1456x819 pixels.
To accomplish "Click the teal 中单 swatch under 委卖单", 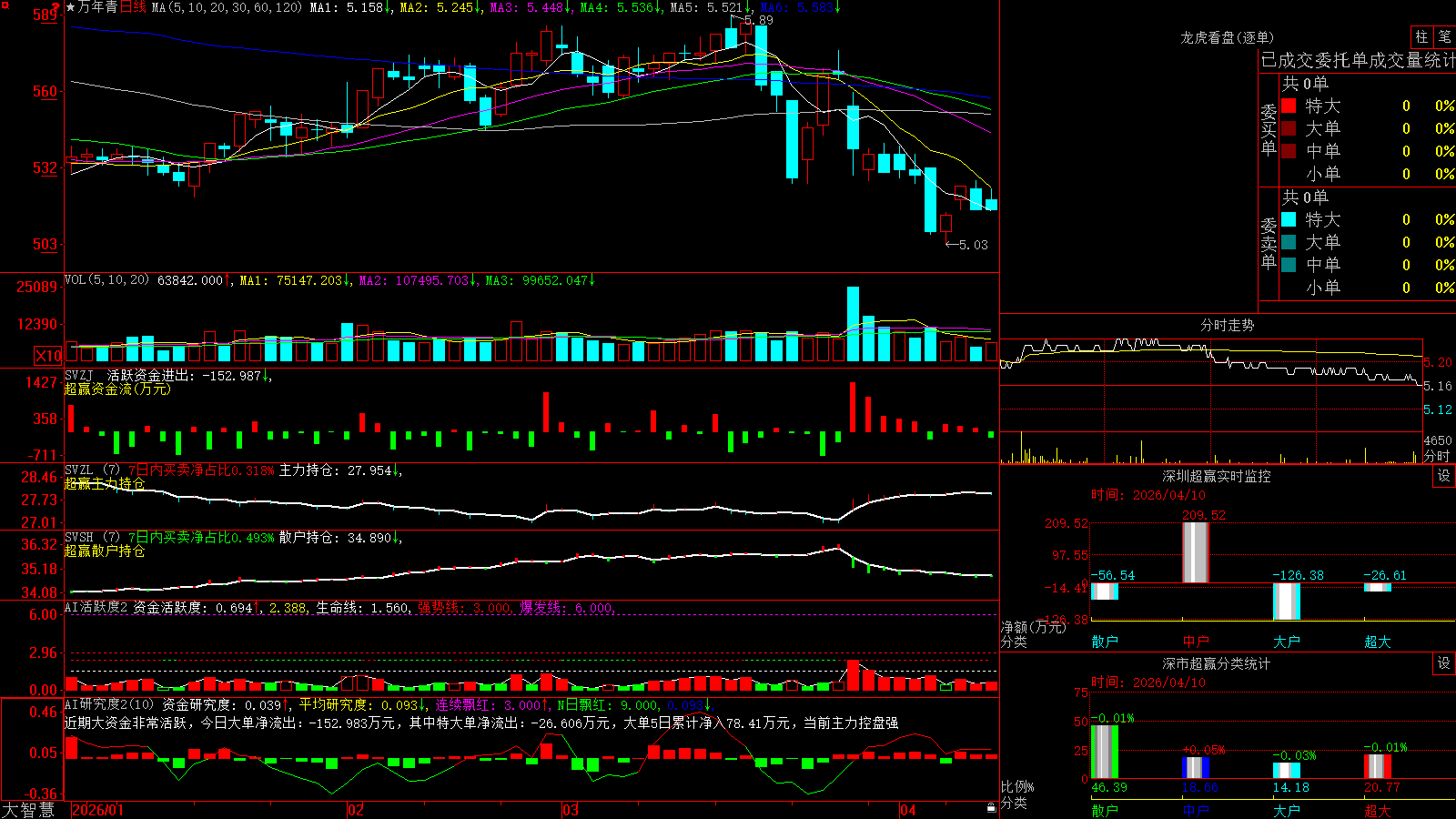I will [x=1289, y=265].
